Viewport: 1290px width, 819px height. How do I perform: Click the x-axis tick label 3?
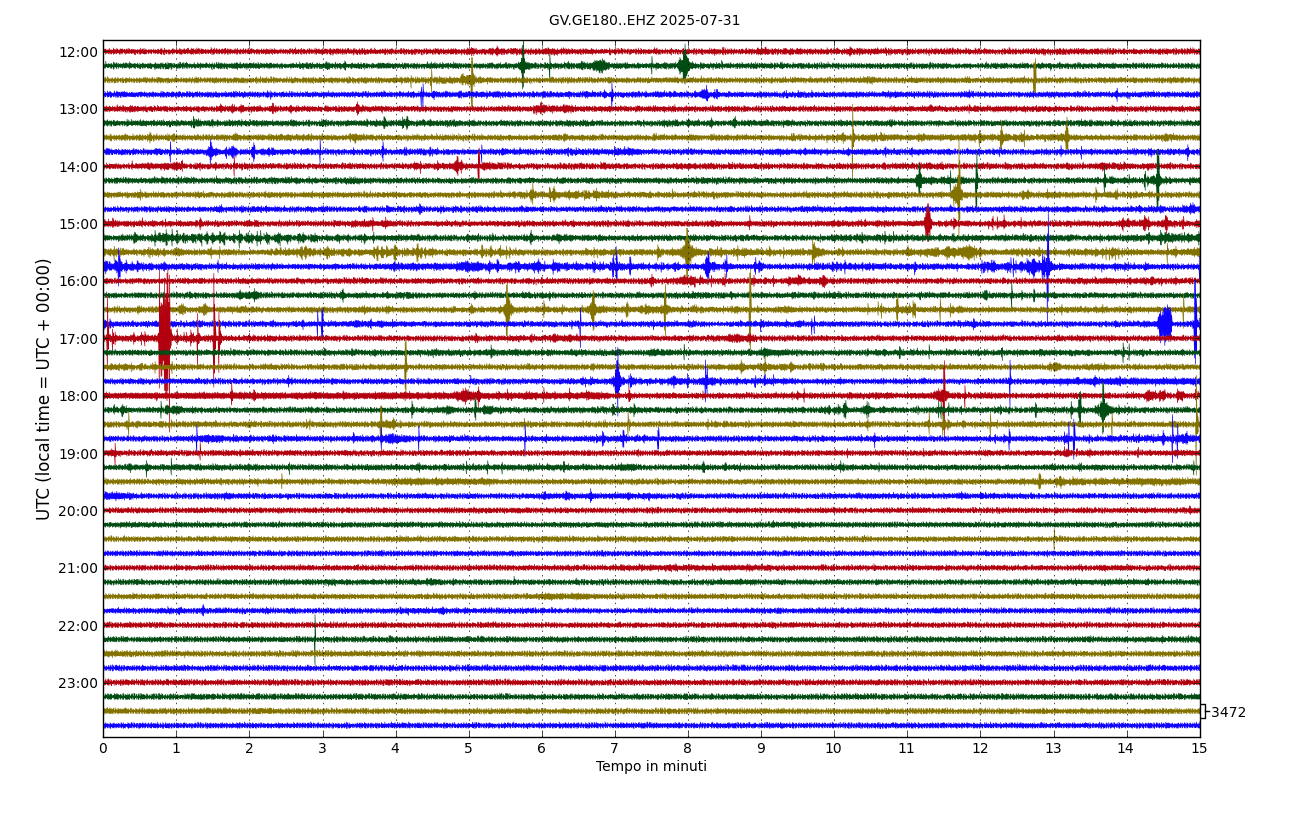click(322, 748)
